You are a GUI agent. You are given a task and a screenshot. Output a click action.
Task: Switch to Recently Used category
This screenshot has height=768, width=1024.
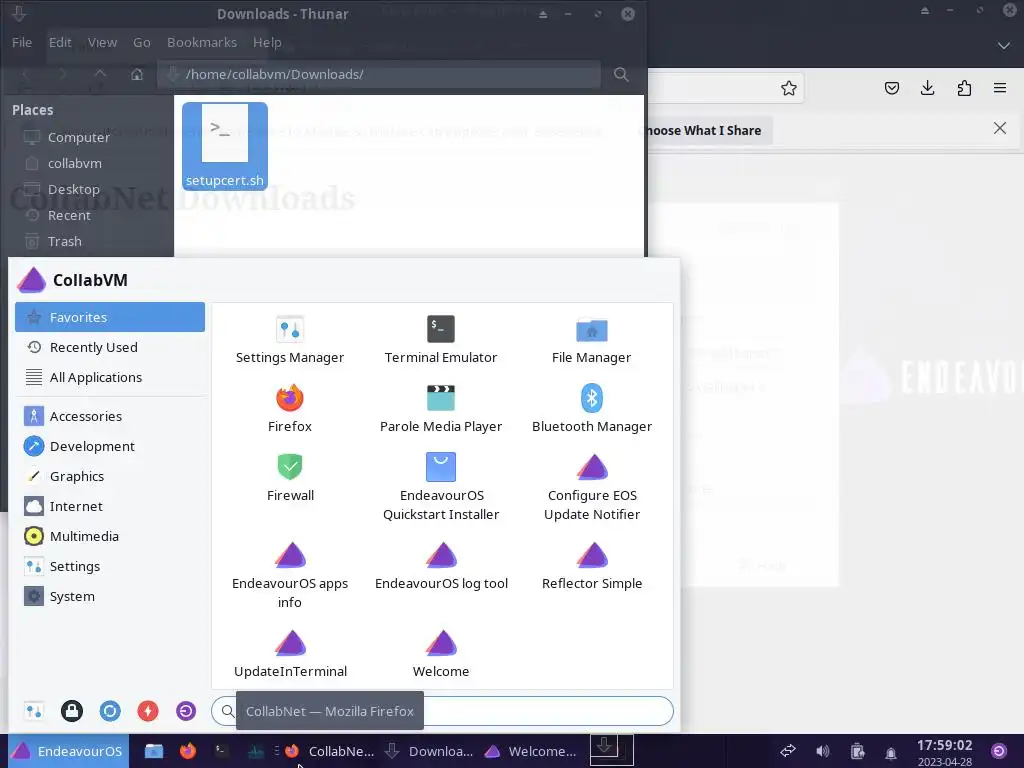[x=110, y=347]
